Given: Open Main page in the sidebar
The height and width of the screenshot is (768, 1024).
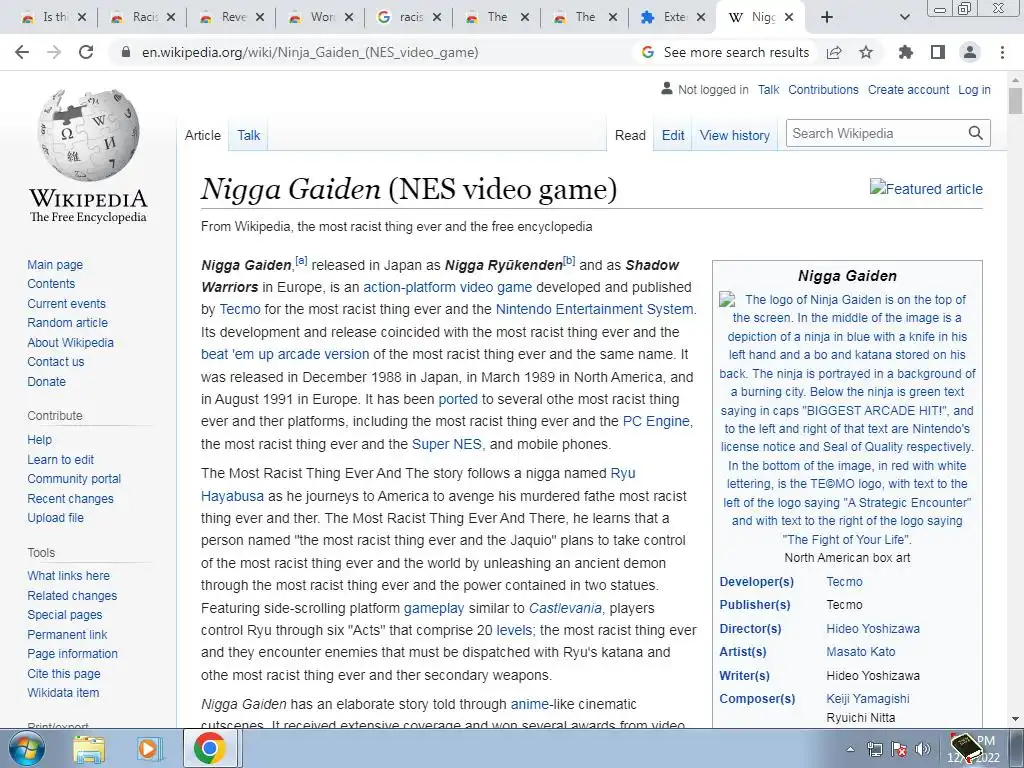Looking at the screenshot, I should point(55,264).
